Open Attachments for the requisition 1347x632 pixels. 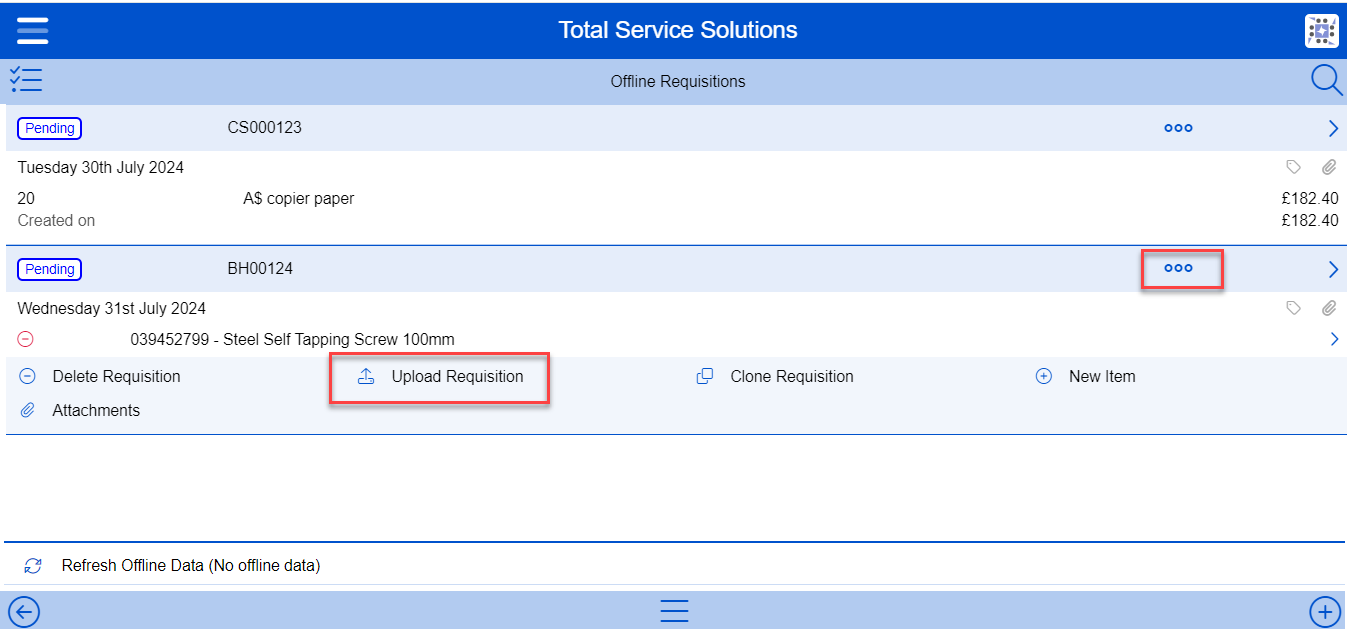(x=80, y=411)
